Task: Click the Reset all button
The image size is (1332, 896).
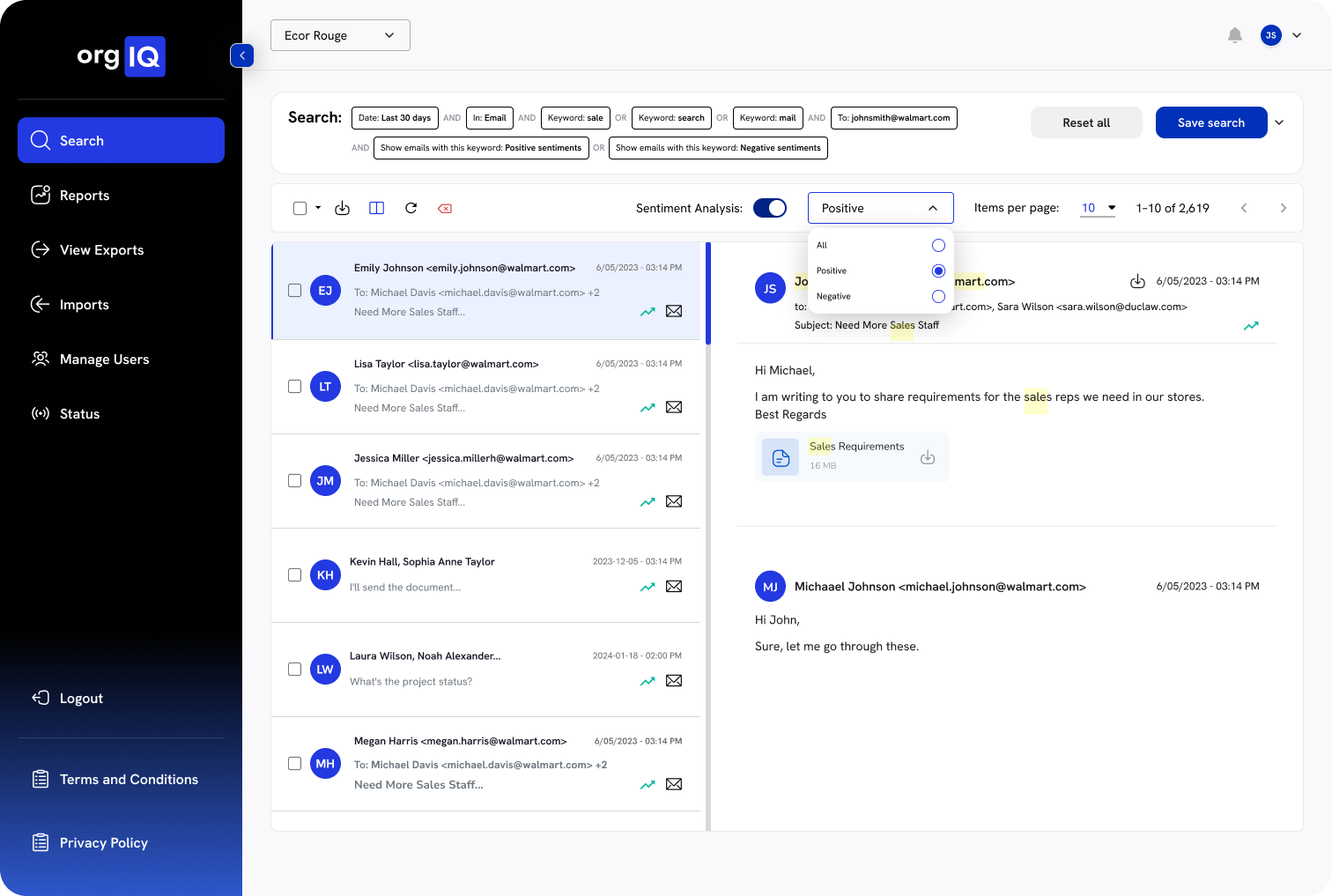Action: [1086, 122]
